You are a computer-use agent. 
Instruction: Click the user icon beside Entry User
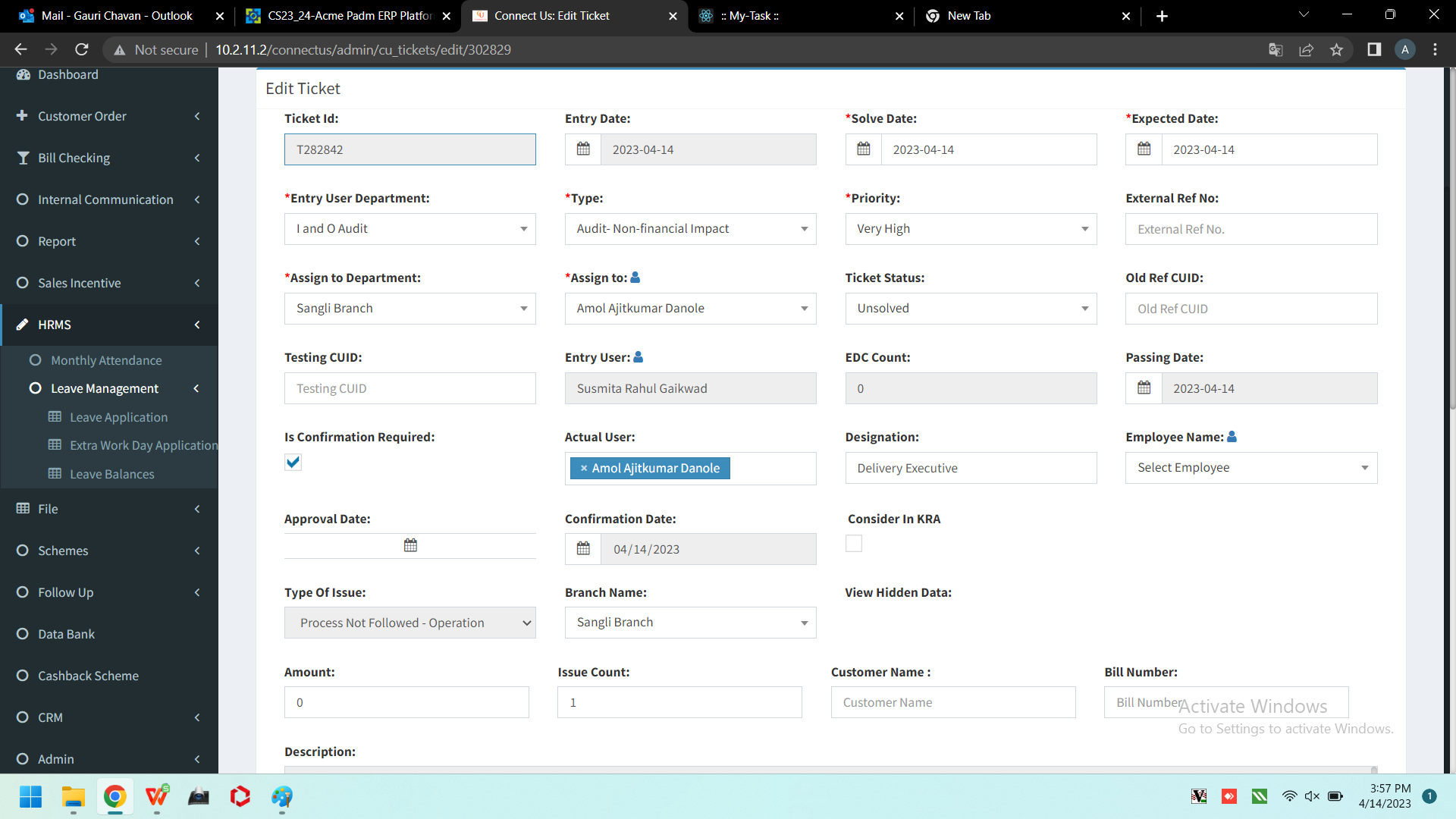click(639, 357)
